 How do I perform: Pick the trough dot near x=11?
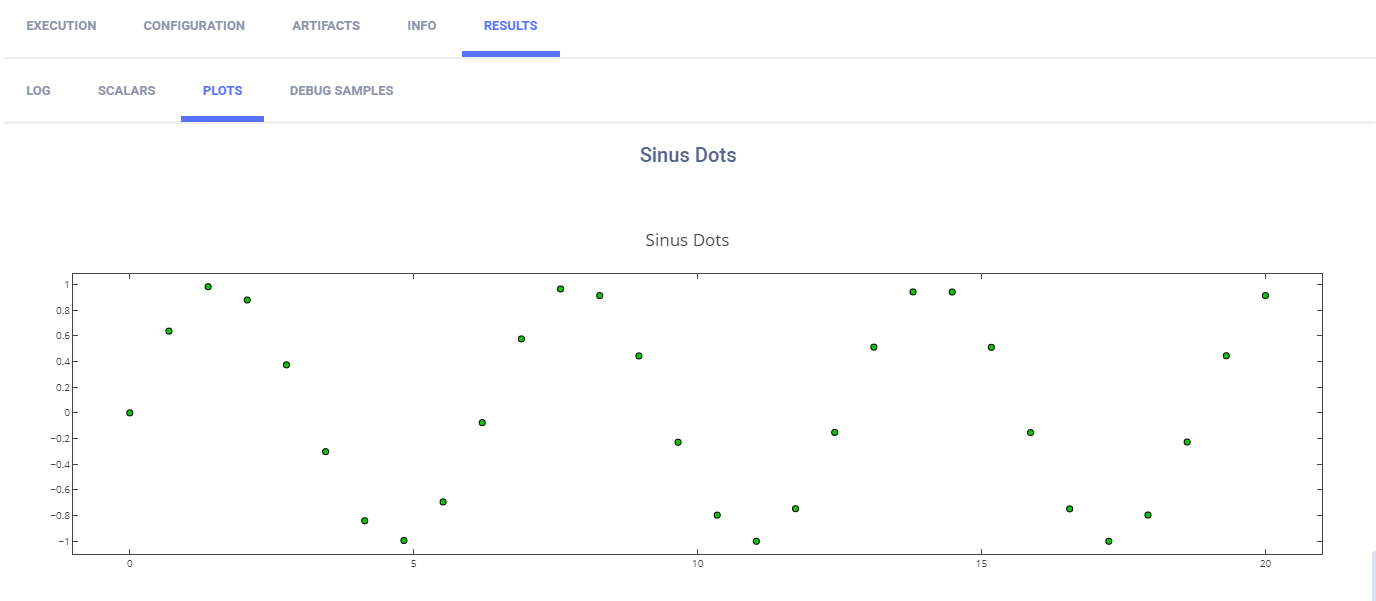pyautogui.click(x=756, y=541)
